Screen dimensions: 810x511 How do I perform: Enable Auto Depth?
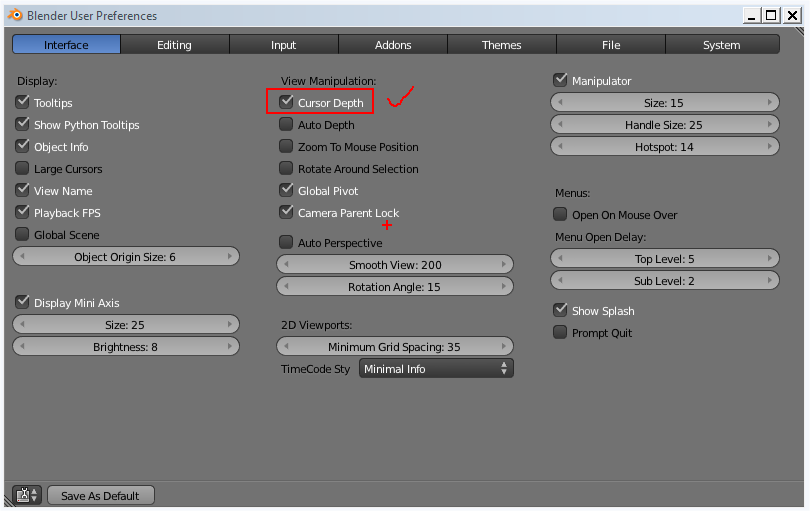286,124
